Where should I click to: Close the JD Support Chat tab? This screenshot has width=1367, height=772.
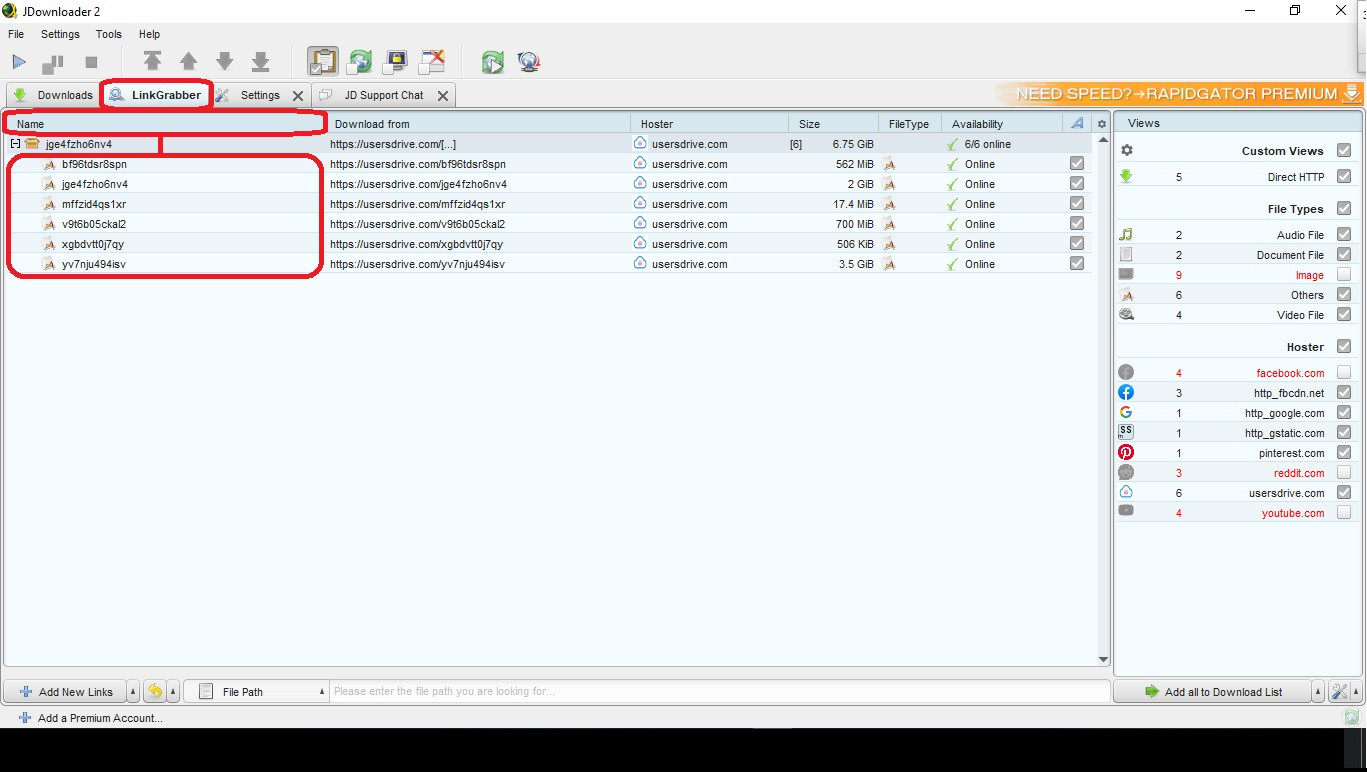click(443, 96)
